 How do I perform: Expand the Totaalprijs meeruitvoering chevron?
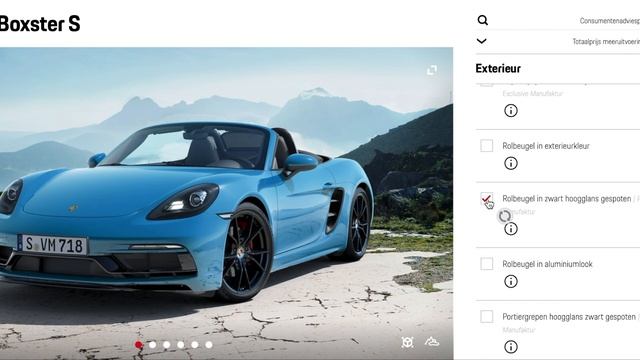click(x=482, y=41)
